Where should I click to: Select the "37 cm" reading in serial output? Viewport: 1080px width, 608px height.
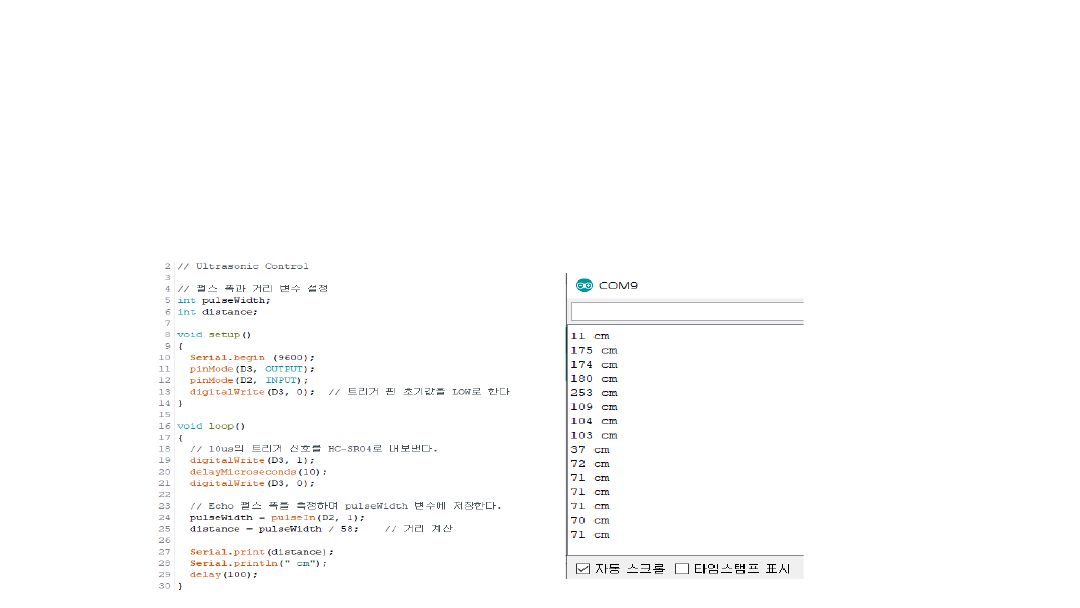(589, 450)
